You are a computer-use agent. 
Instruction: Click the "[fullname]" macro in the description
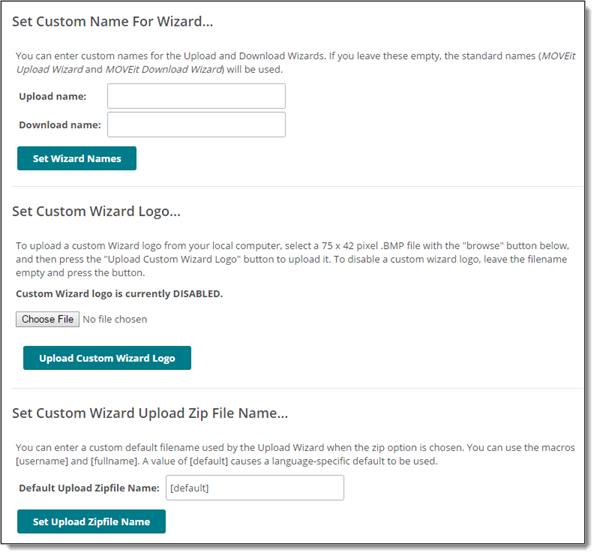115,461
